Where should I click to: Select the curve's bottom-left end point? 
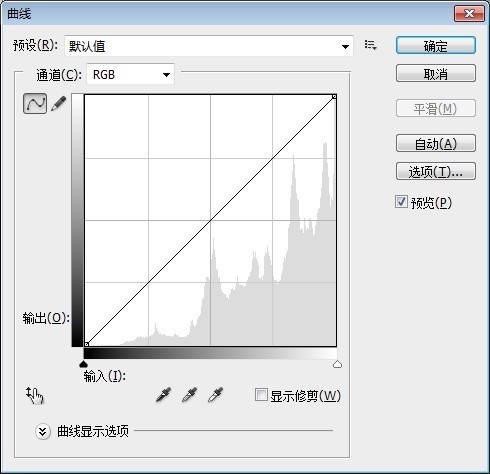(87, 344)
